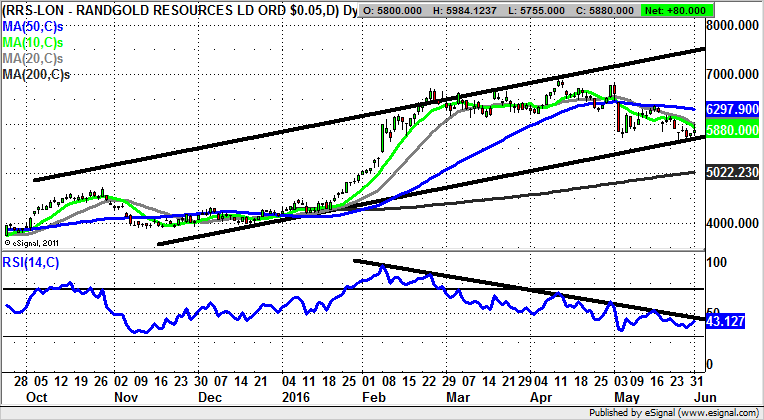Image resolution: width=764 pixels, height=420 pixels.
Task: Click the green 5880.000 price marker
Action: (731, 129)
